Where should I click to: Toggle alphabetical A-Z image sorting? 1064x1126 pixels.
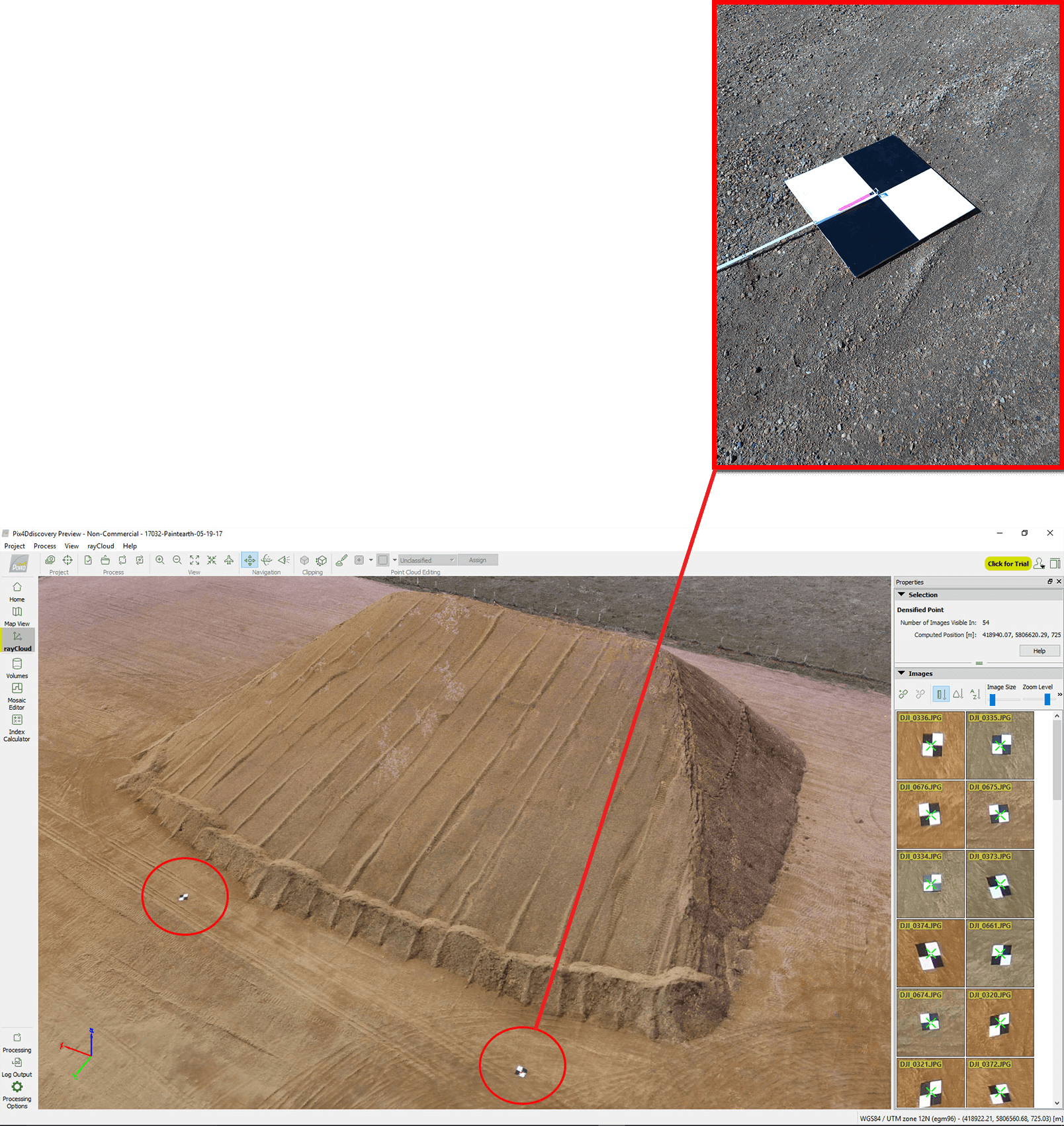tap(975, 694)
